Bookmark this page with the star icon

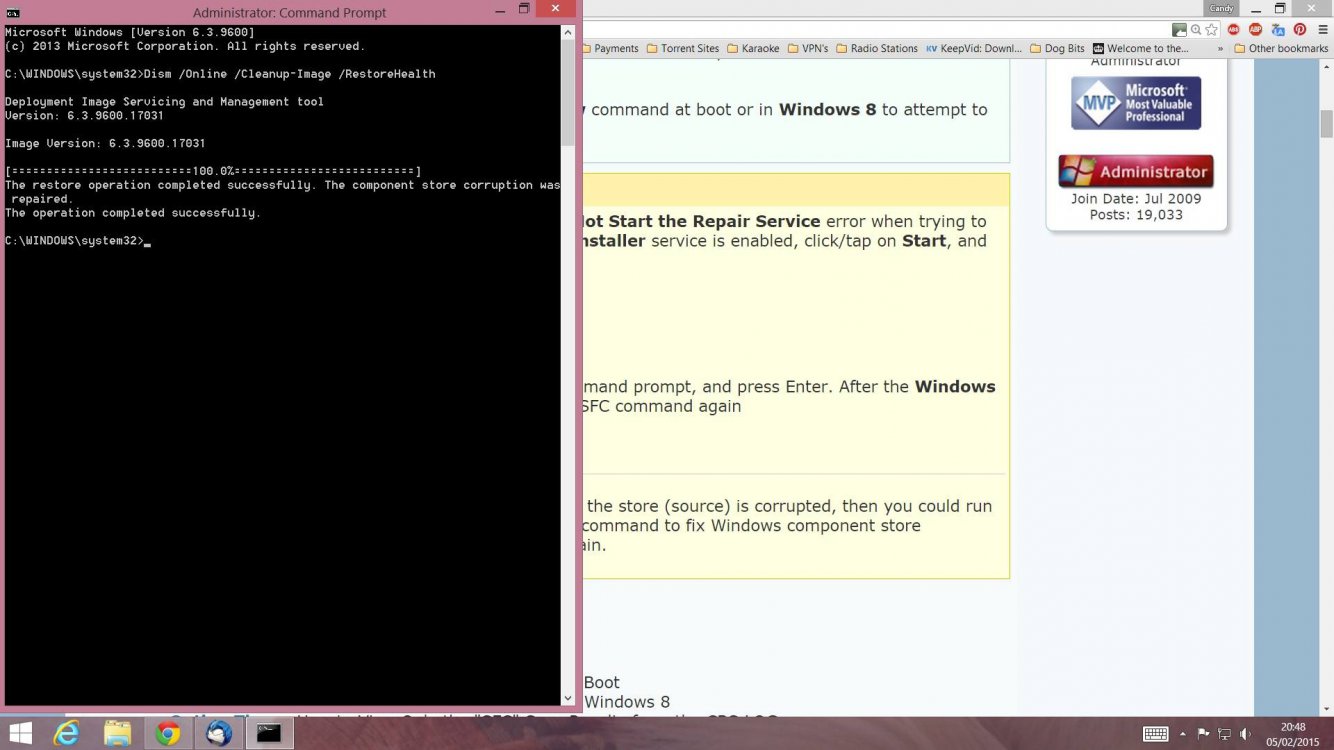click(x=1211, y=30)
